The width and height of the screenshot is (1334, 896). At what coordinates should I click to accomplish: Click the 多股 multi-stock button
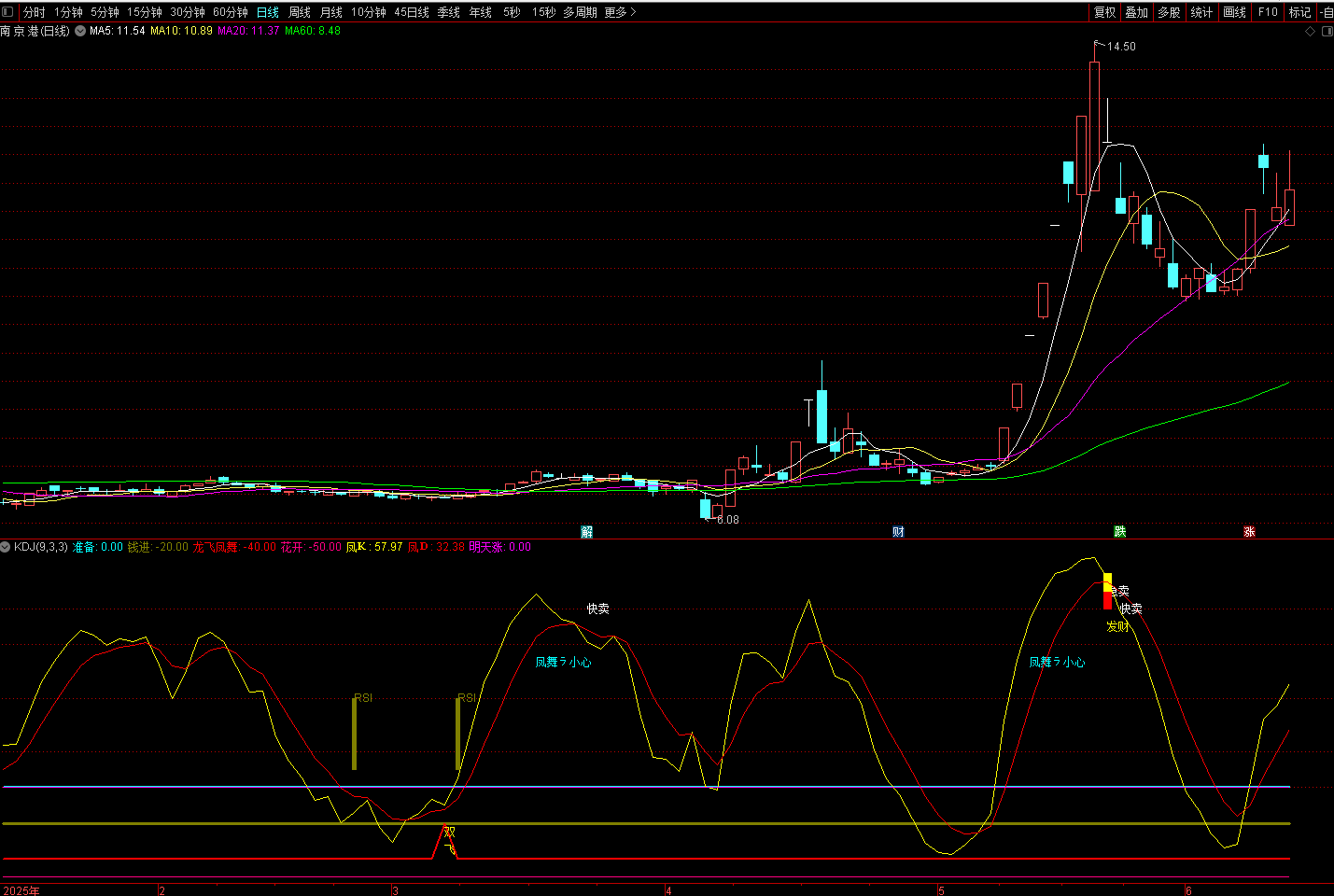click(1170, 12)
